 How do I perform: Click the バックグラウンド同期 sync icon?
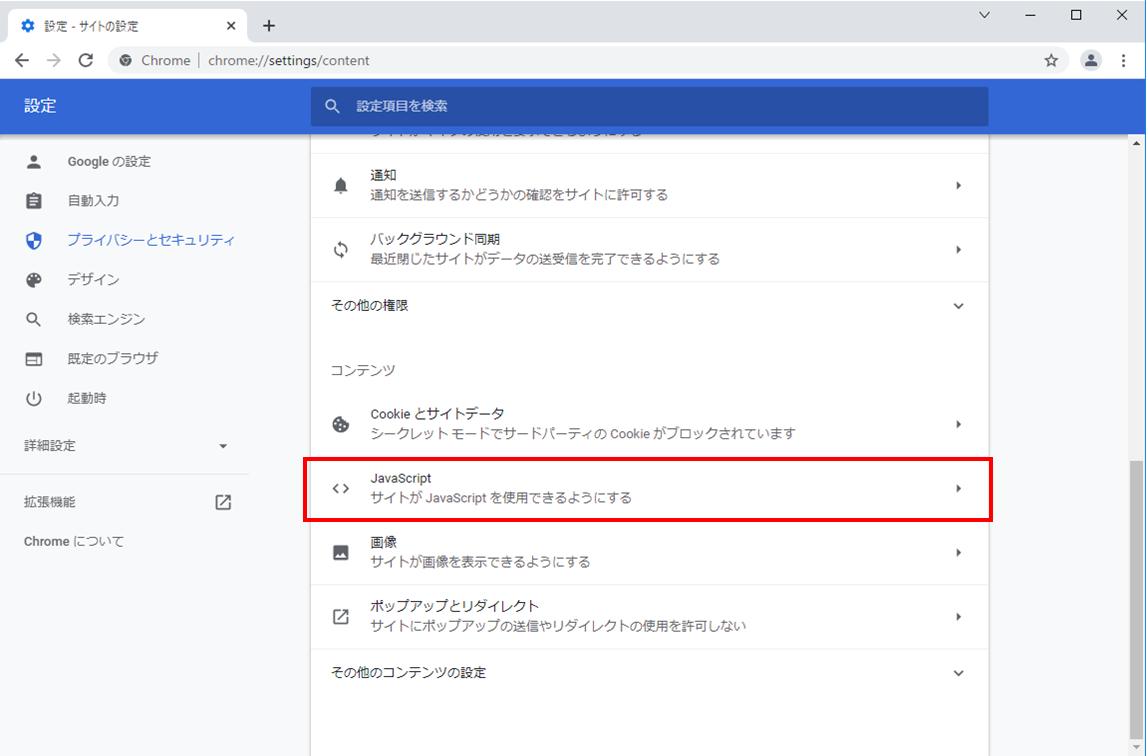tap(341, 250)
